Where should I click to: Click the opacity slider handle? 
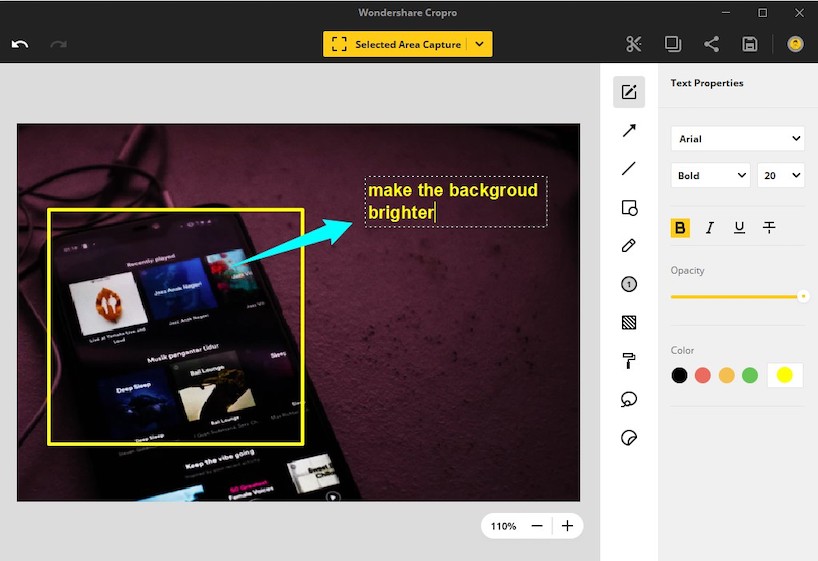point(803,296)
